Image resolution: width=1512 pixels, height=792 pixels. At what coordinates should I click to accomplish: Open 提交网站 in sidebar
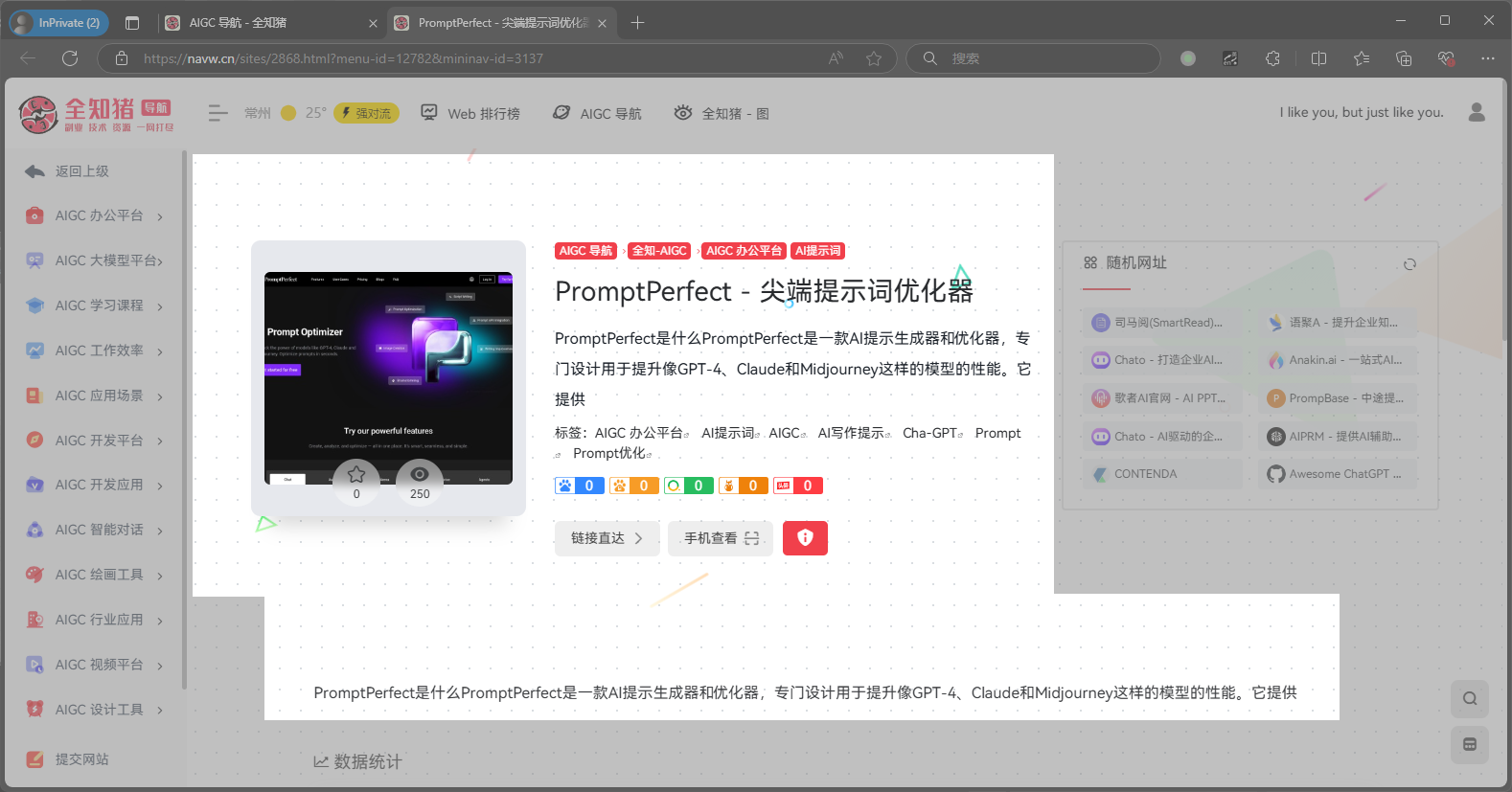tap(67, 759)
